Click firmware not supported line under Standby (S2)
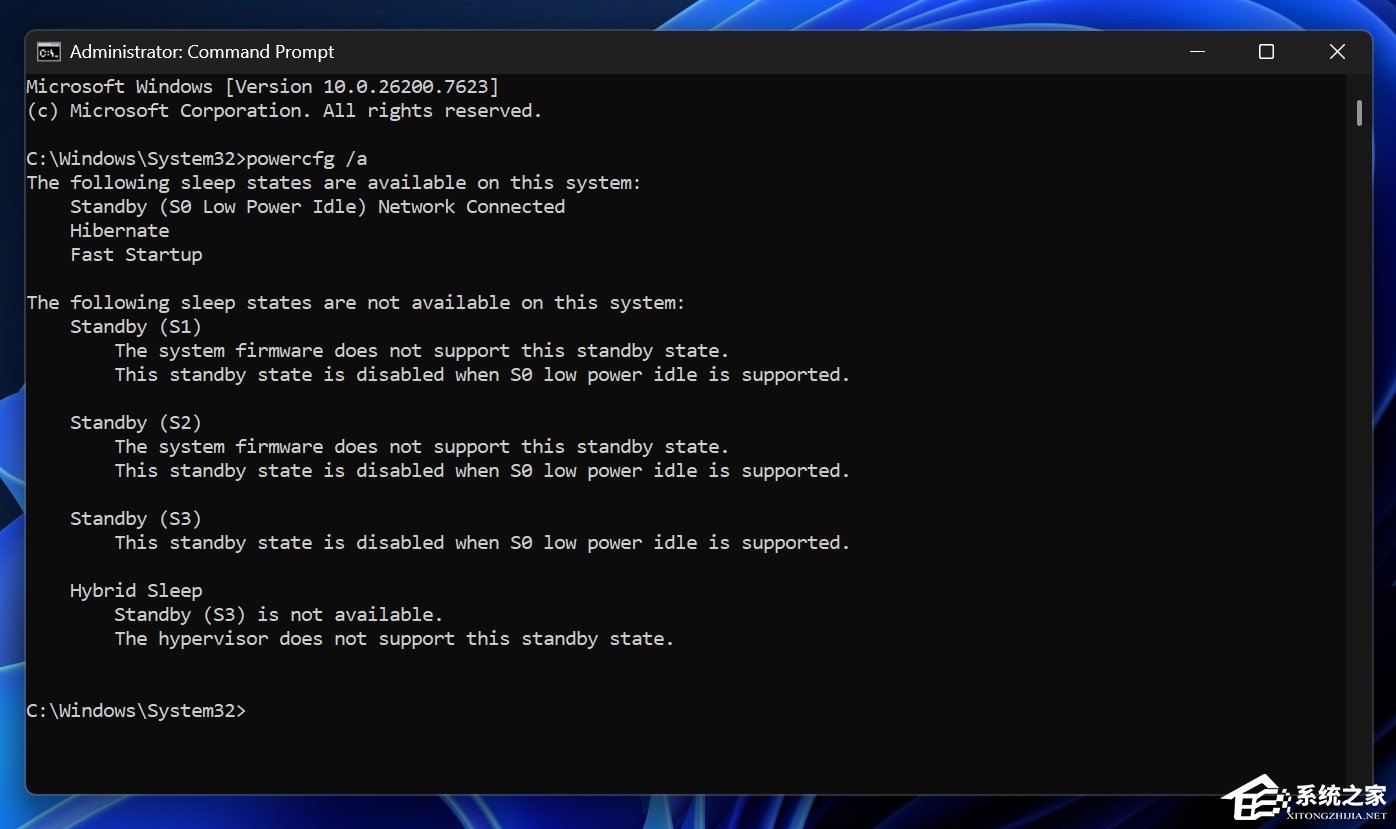This screenshot has height=829, width=1396. (422, 447)
